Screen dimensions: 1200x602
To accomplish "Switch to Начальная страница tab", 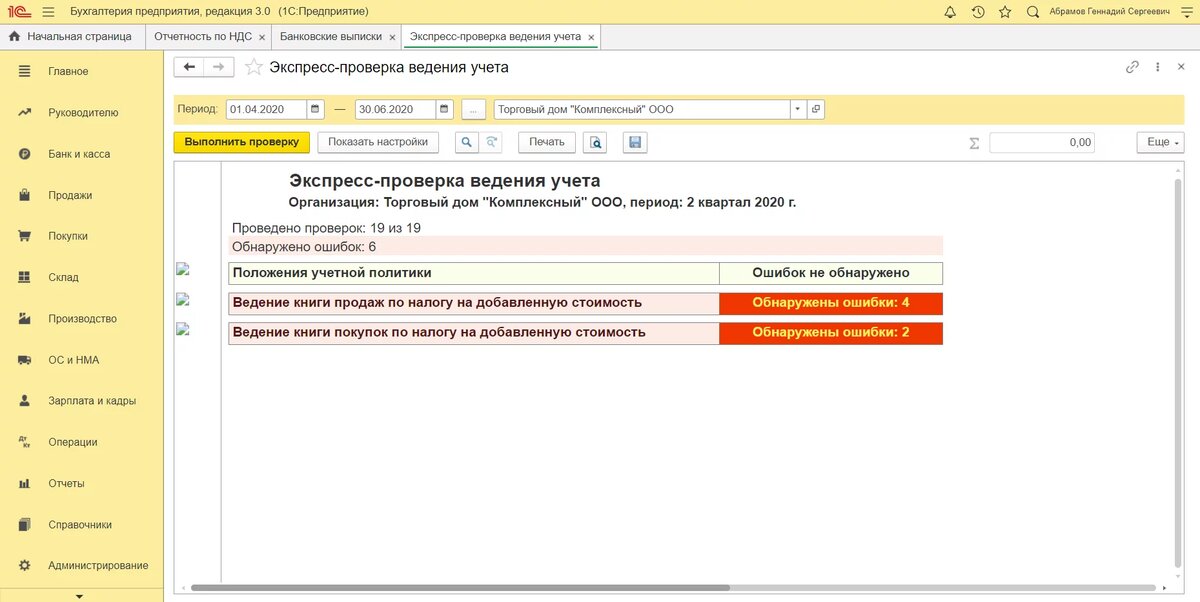I will click(70, 36).
